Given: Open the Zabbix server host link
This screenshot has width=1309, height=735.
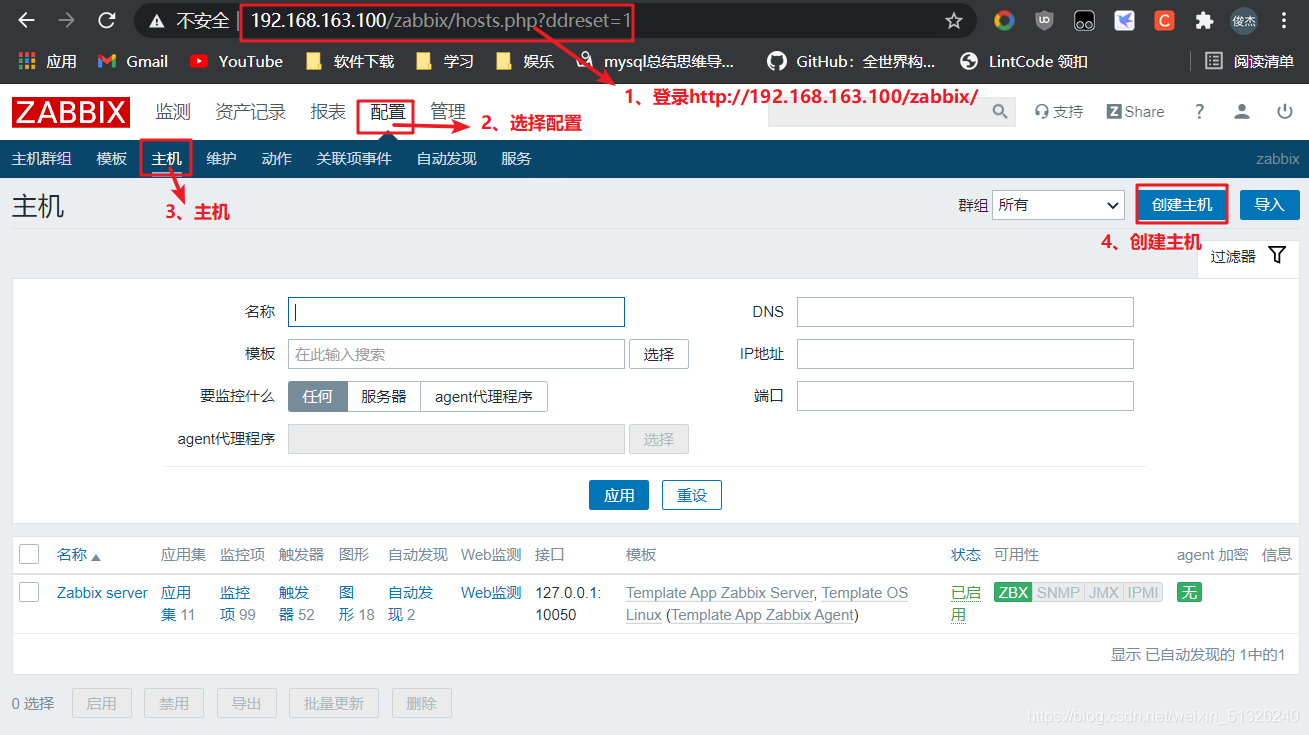Looking at the screenshot, I should (x=102, y=592).
